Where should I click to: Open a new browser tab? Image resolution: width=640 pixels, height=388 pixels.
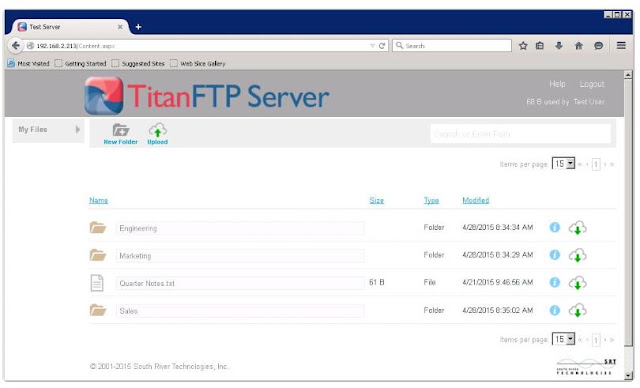[x=138, y=27]
